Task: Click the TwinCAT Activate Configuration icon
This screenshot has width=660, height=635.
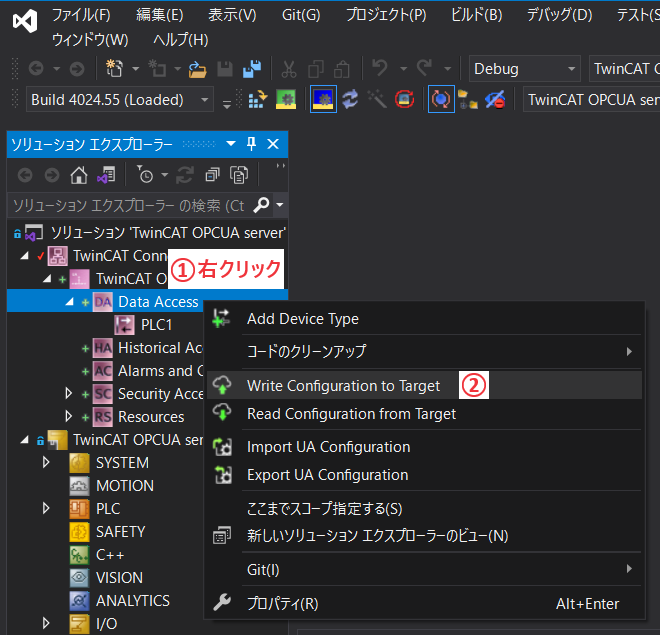Action: 258,100
